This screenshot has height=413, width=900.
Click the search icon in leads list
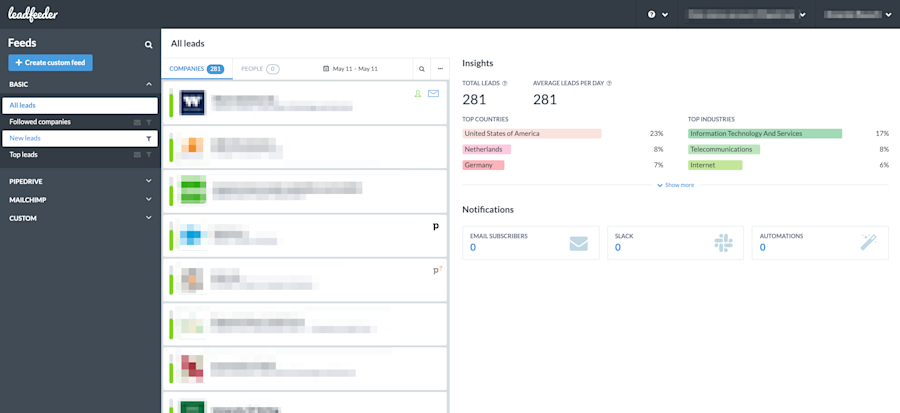tap(422, 69)
